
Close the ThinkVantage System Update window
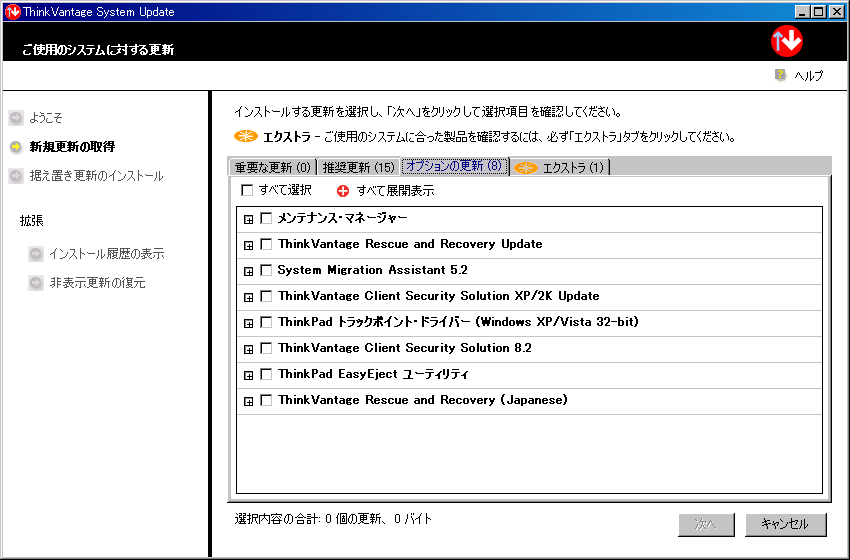point(837,11)
